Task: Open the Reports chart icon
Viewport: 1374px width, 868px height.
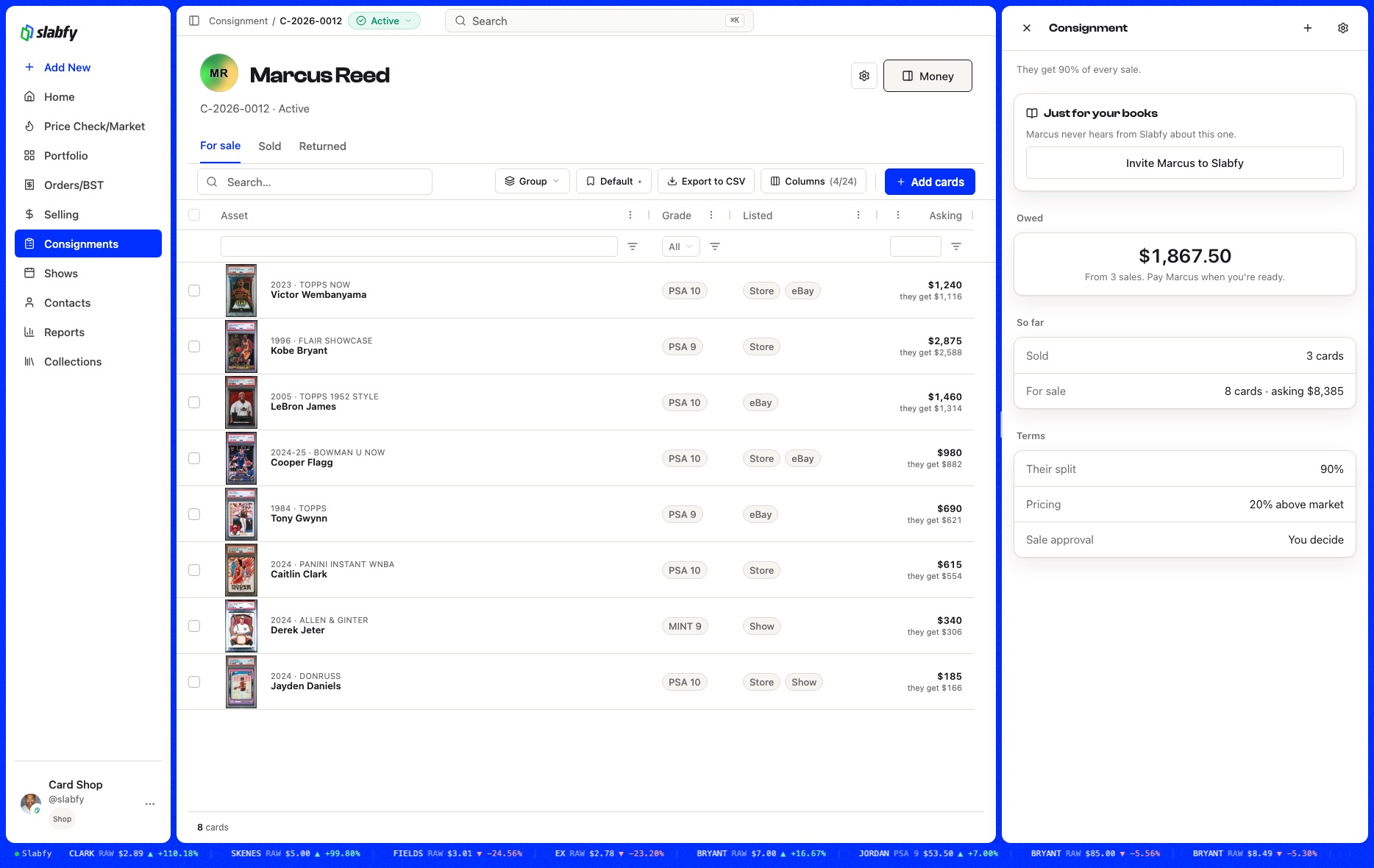Action: tap(29, 332)
